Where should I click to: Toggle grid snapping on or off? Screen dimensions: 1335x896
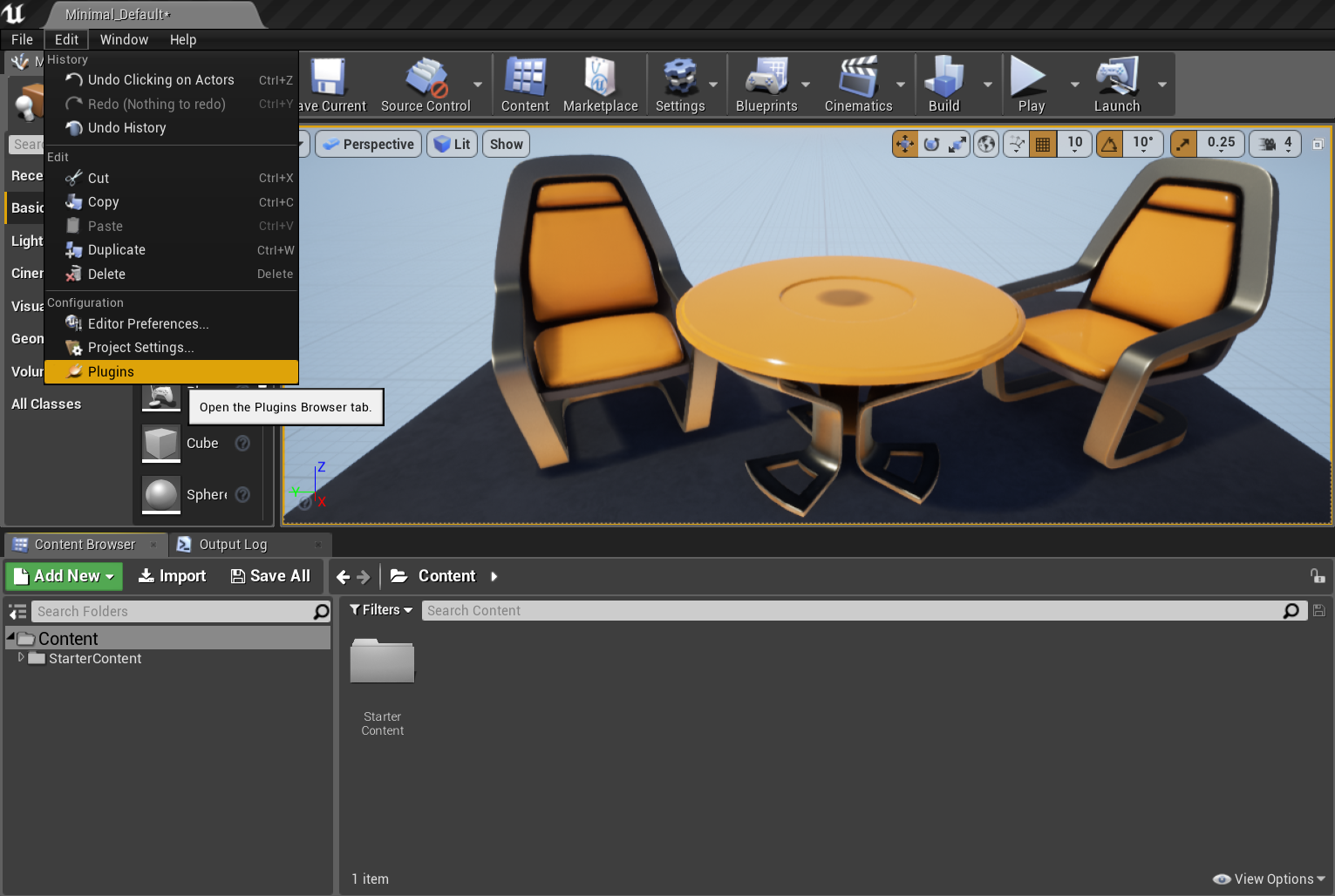pos(1043,144)
